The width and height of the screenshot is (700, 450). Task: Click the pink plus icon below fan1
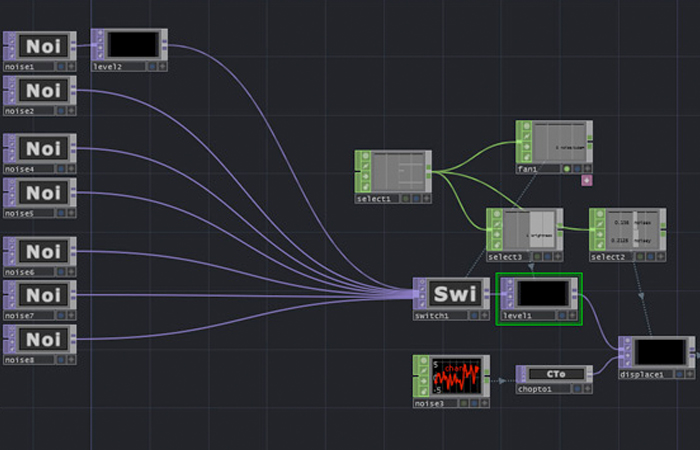pos(587,180)
